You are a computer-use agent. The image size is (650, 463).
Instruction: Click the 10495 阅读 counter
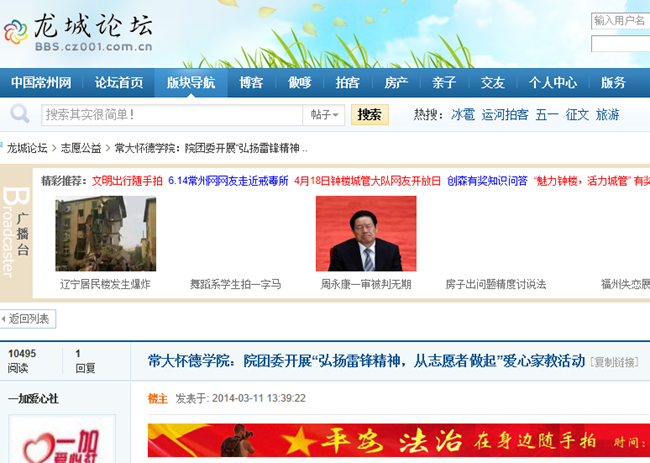(22, 361)
